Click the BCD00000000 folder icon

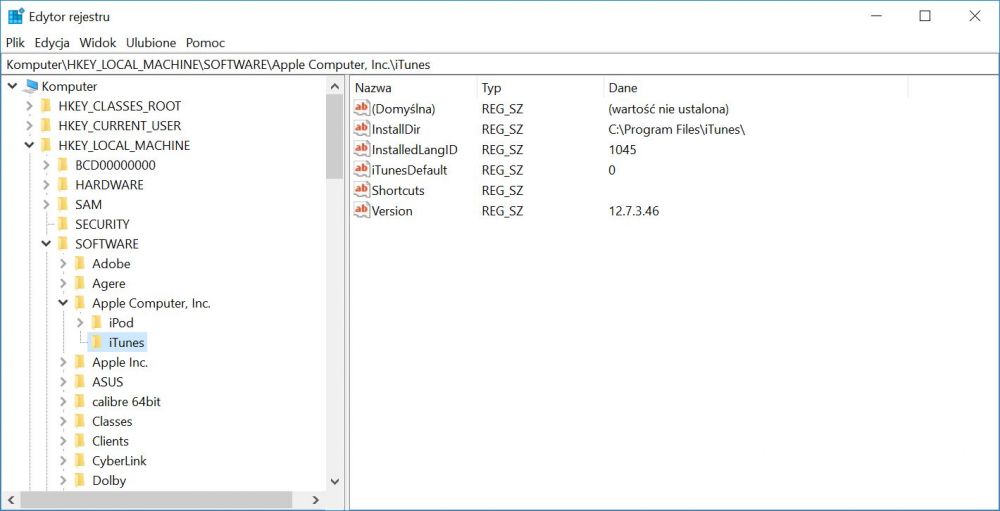tap(62, 165)
